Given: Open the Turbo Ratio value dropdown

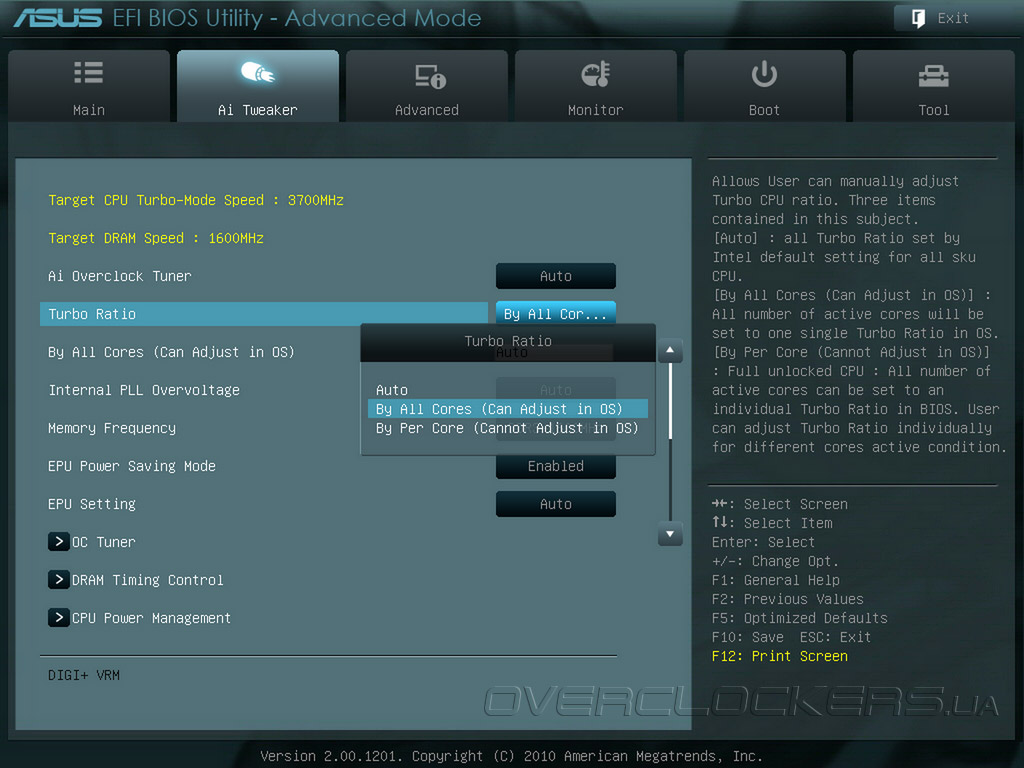Looking at the screenshot, I should 556,314.
